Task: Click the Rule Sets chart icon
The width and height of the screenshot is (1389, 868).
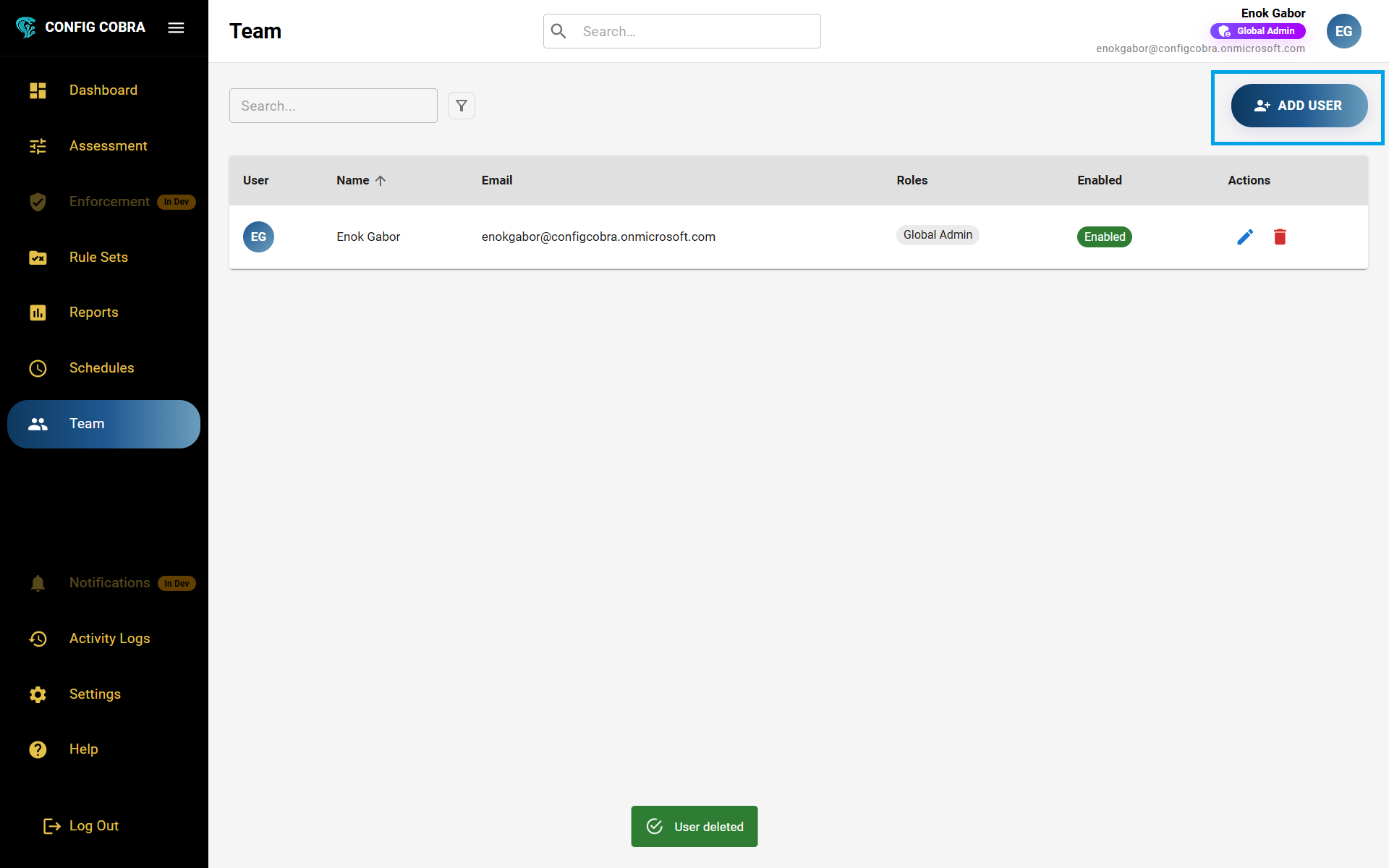Action: pos(38,258)
